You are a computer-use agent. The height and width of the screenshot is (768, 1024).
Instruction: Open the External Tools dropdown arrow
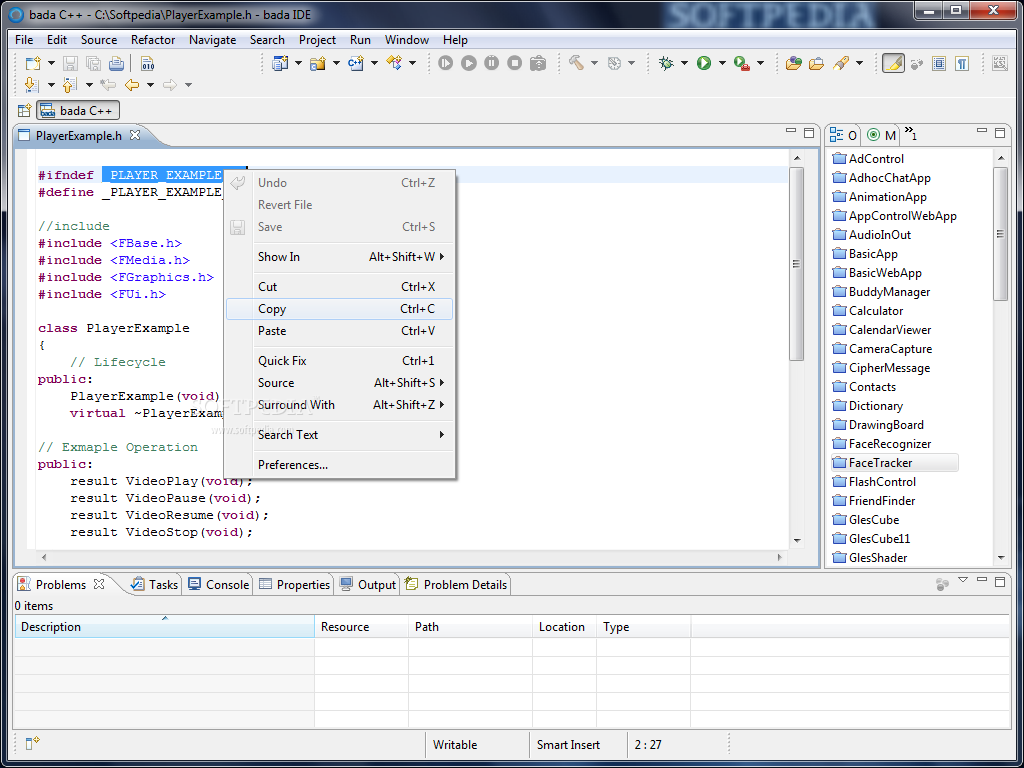pos(760,63)
